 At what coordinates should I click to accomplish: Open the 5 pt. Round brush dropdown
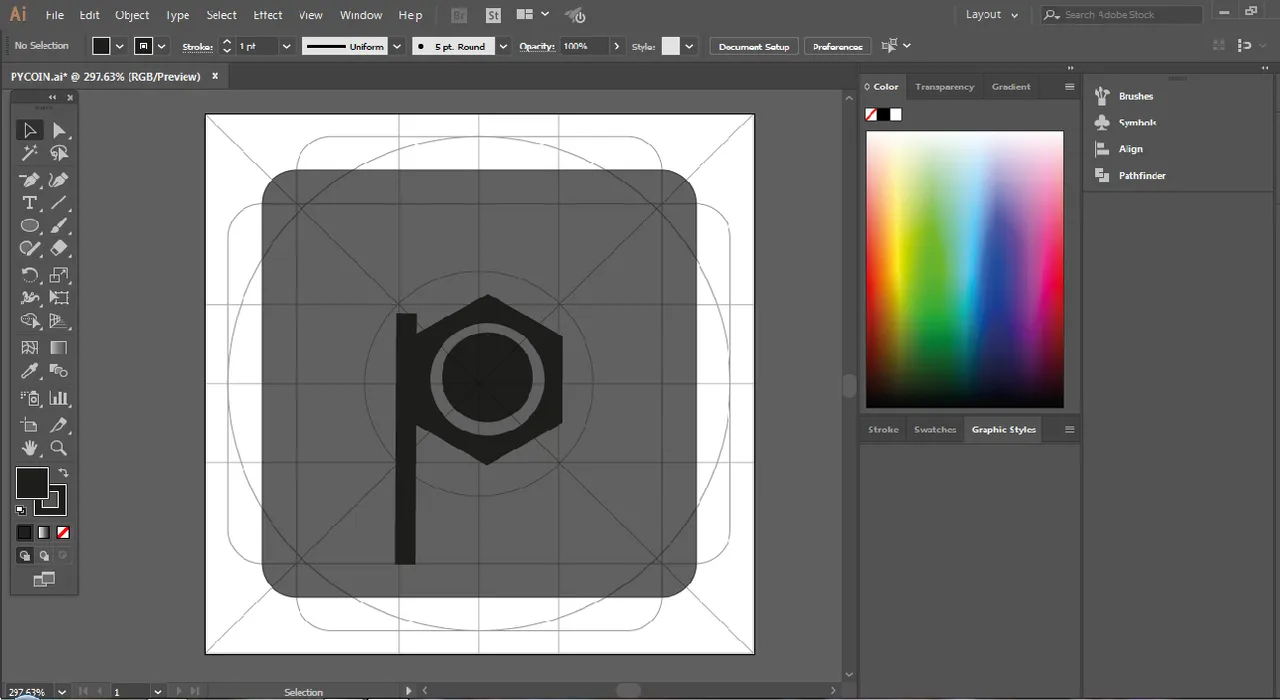click(503, 46)
